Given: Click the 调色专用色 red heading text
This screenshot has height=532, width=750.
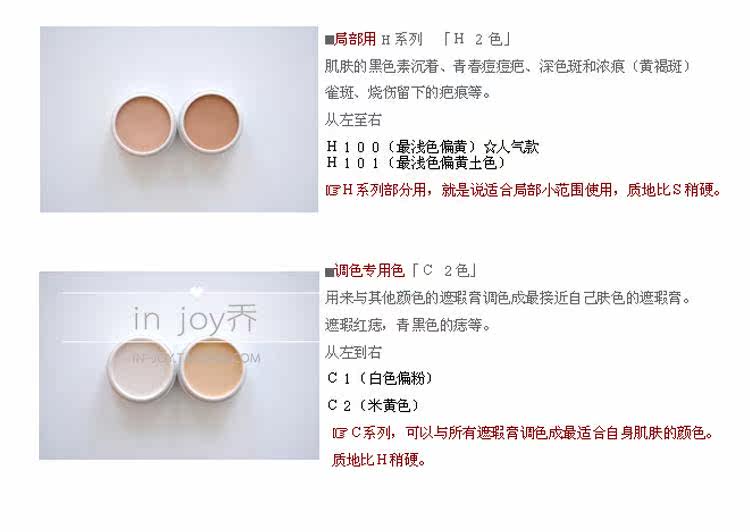Looking at the screenshot, I should (369, 270).
